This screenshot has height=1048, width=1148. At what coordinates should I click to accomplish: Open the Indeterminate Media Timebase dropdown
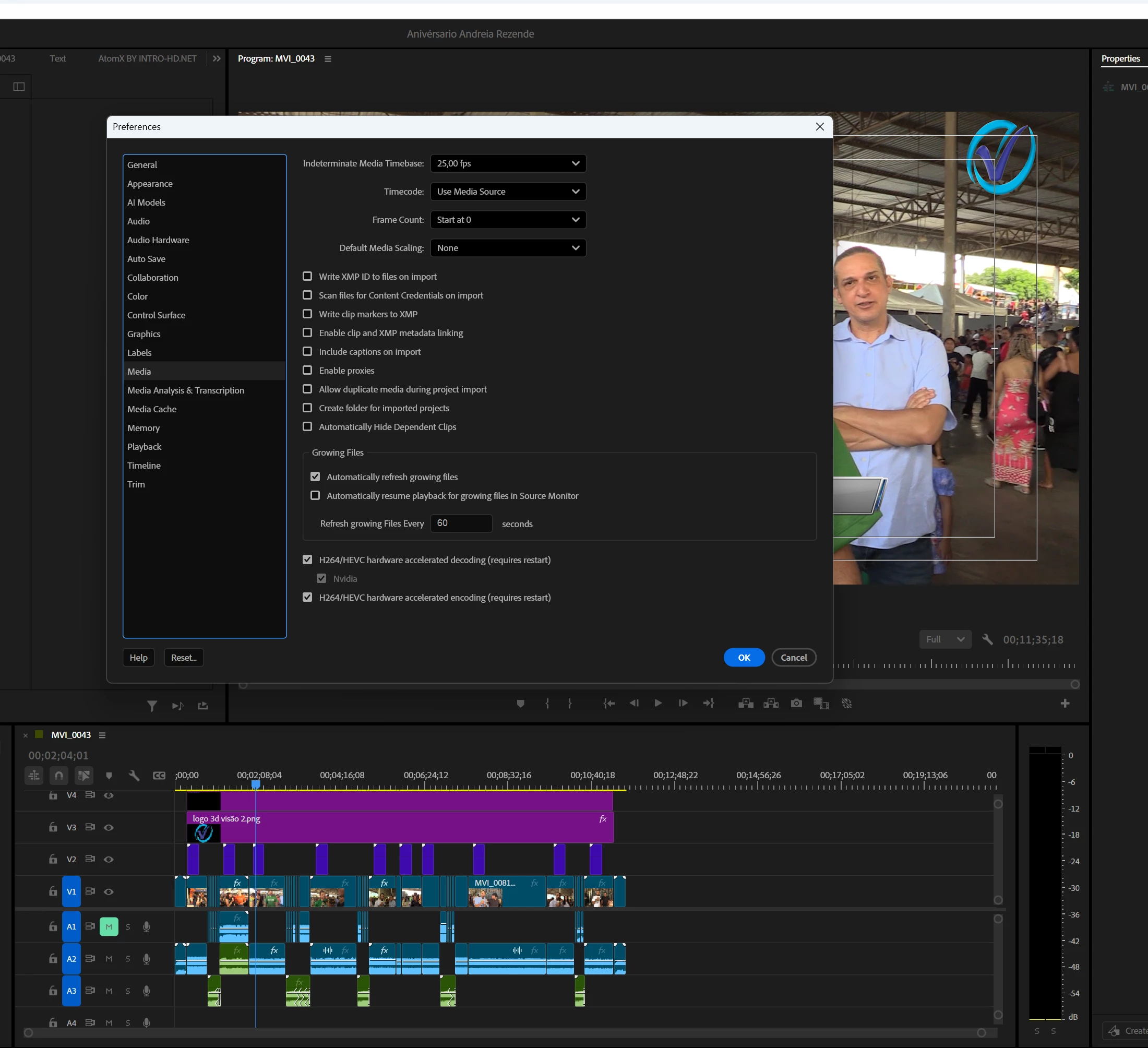tap(508, 163)
